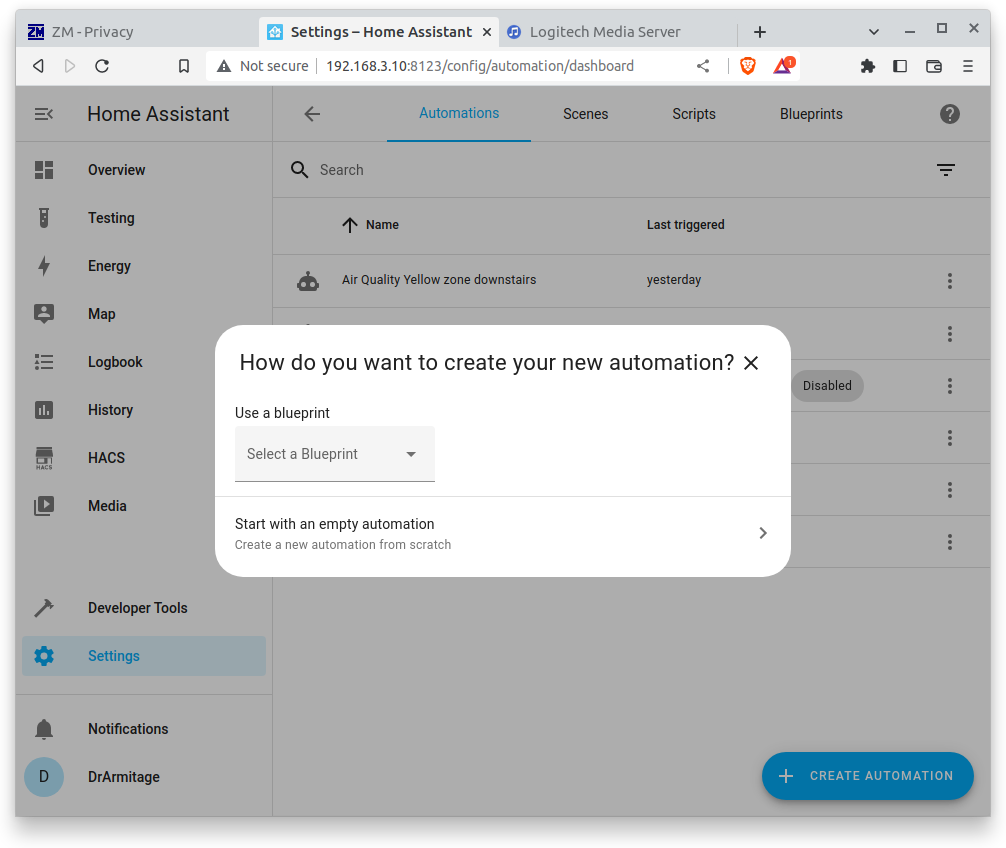Click the Not secure site warning

click(x=262, y=66)
